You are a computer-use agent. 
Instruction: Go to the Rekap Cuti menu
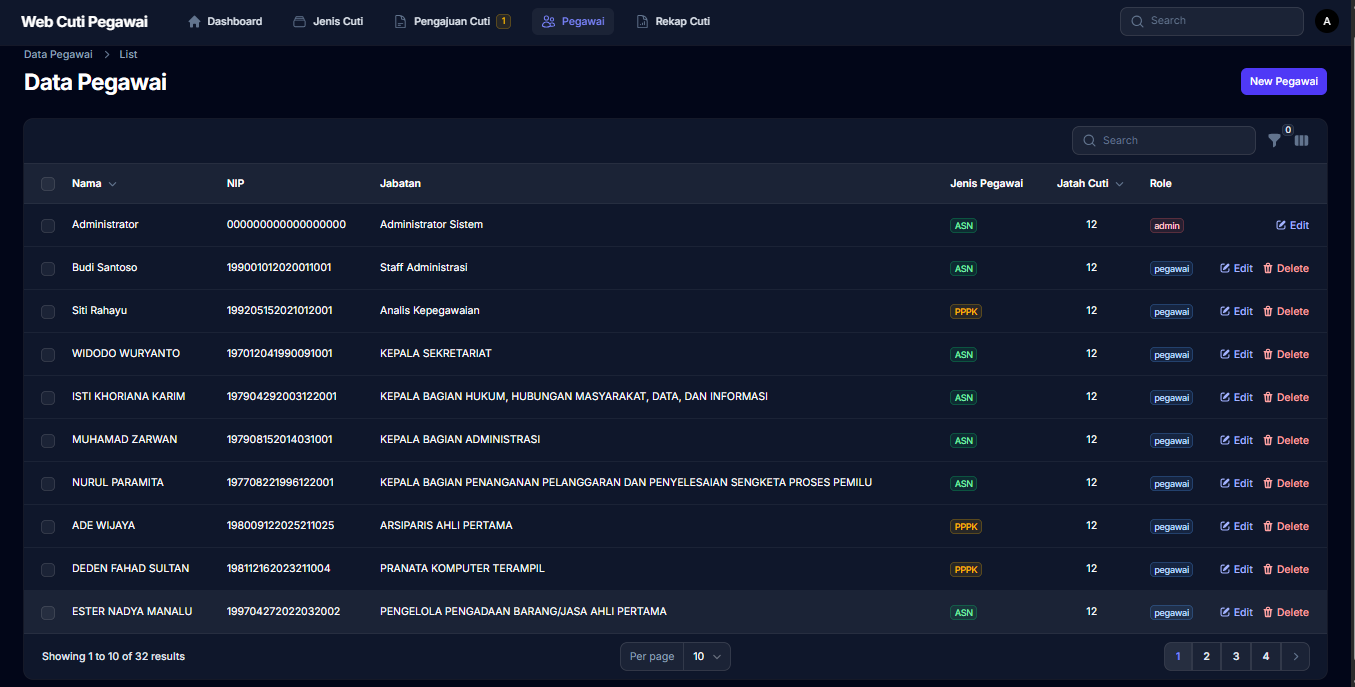pyautogui.click(x=673, y=22)
